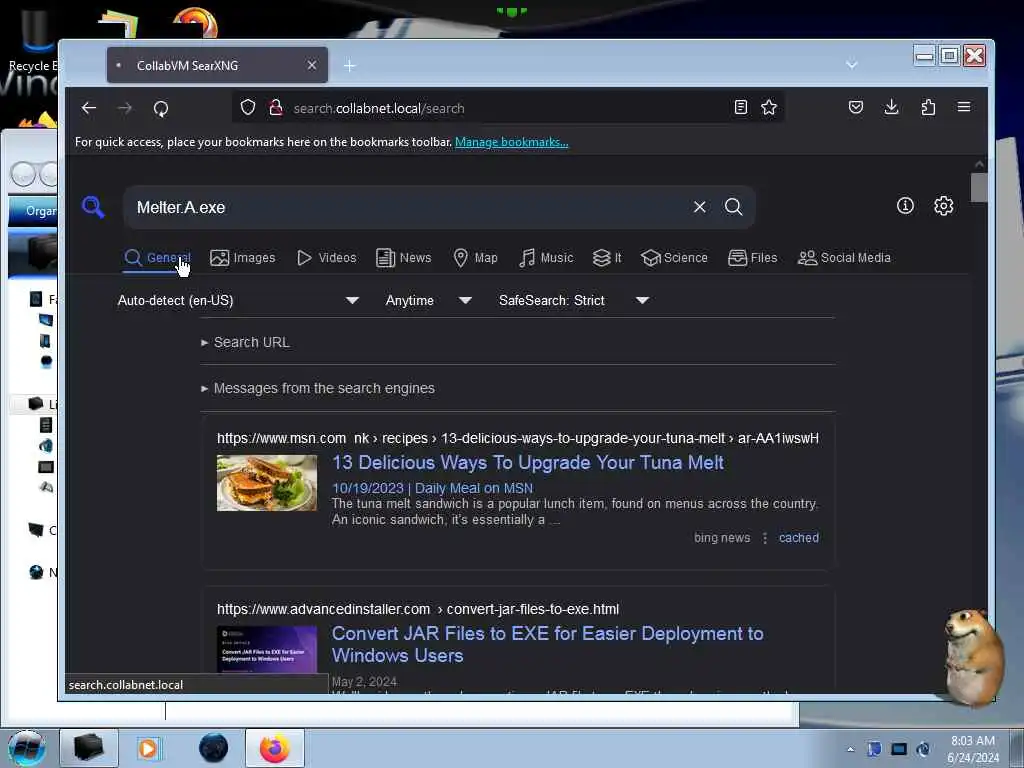Image resolution: width=1024 pixels, height=768 pixels.
Task: Close the CollabVM SearXNG tab
Action: click(312, 65)
